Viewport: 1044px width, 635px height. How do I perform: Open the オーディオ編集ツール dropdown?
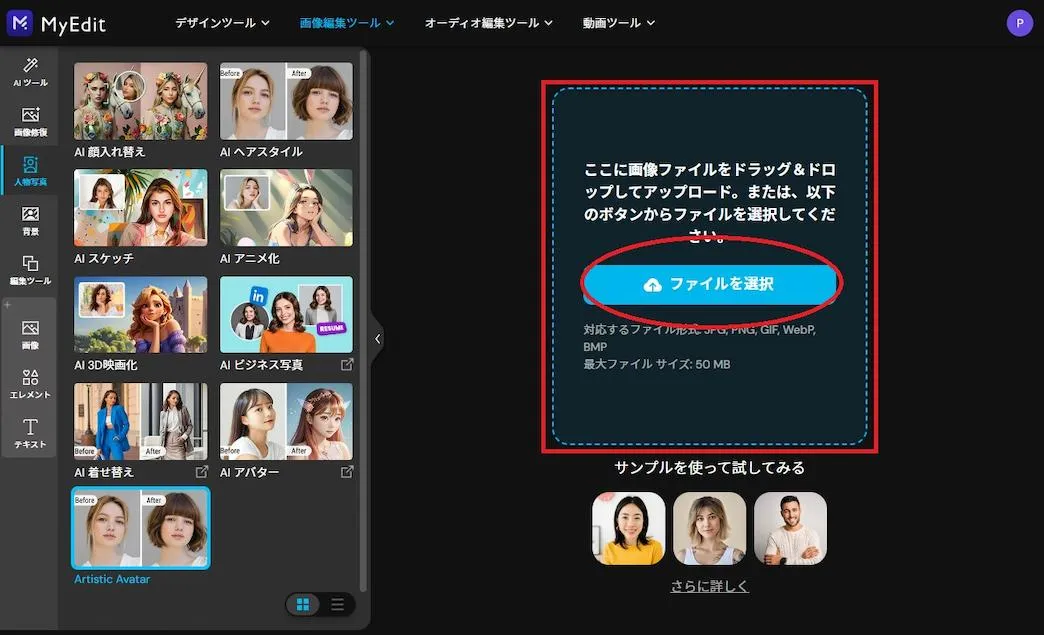[489, 22]
